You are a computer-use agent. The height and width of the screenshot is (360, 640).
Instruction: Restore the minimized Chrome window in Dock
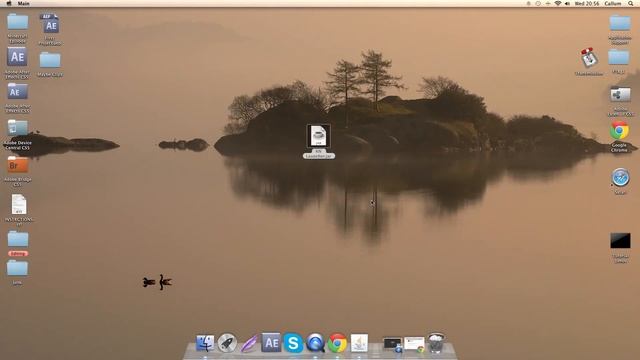(x=414, y=344)
